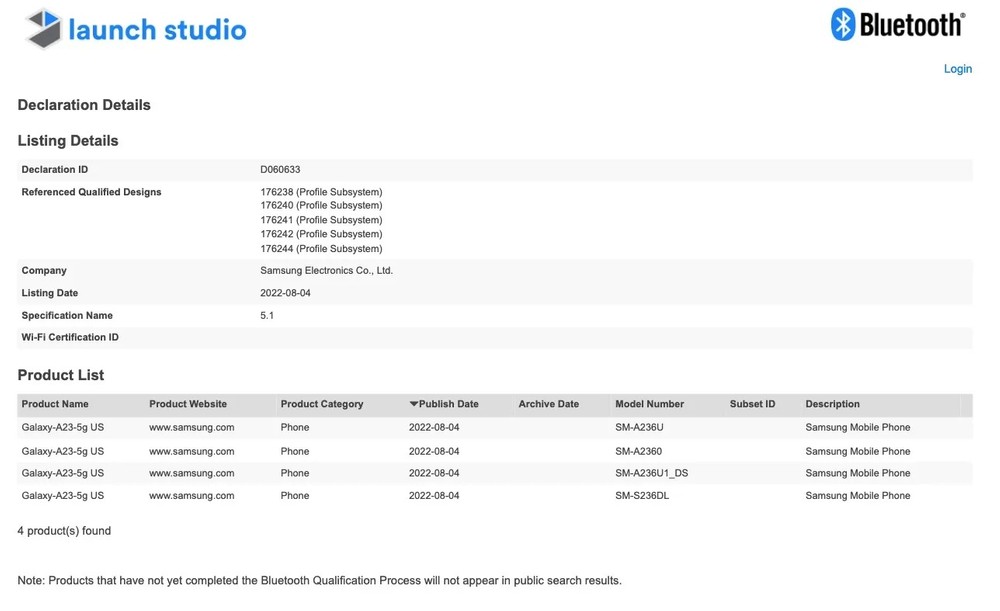Screen dimensions: 1000x611
Task: Select design 176238 (Profile Subsystem)
Action: (321, 192)
